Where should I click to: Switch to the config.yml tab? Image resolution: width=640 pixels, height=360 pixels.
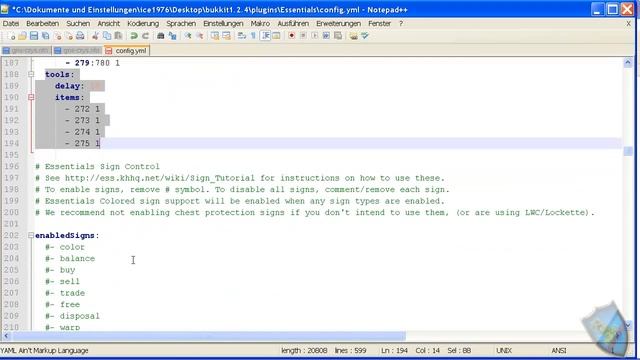[x=127, y=51]
